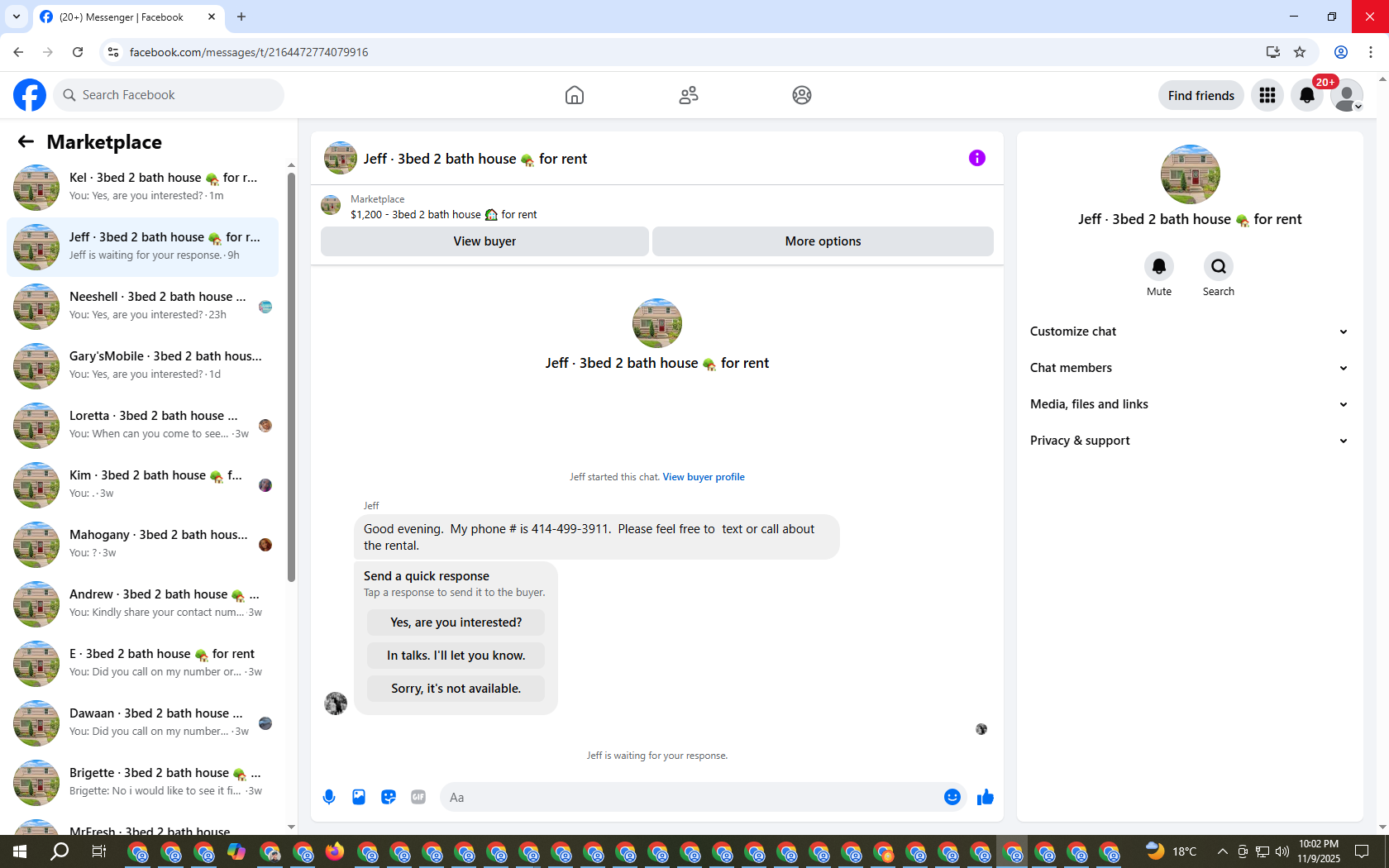The image size is (1389, 868).
Task: Attach a photo to the message
Action: (x=359, y=797)
